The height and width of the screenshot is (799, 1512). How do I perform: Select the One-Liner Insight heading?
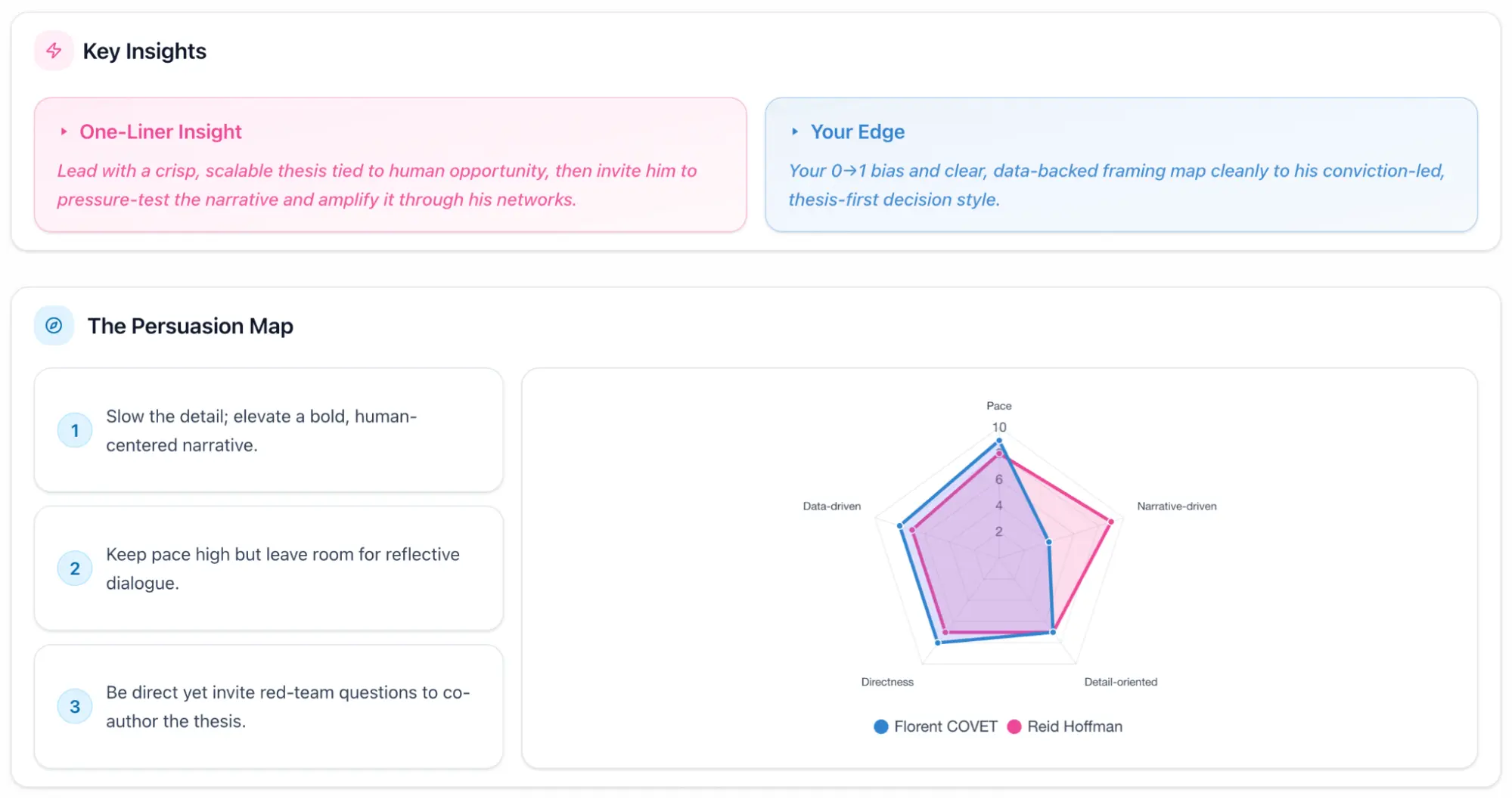point(160,132)
